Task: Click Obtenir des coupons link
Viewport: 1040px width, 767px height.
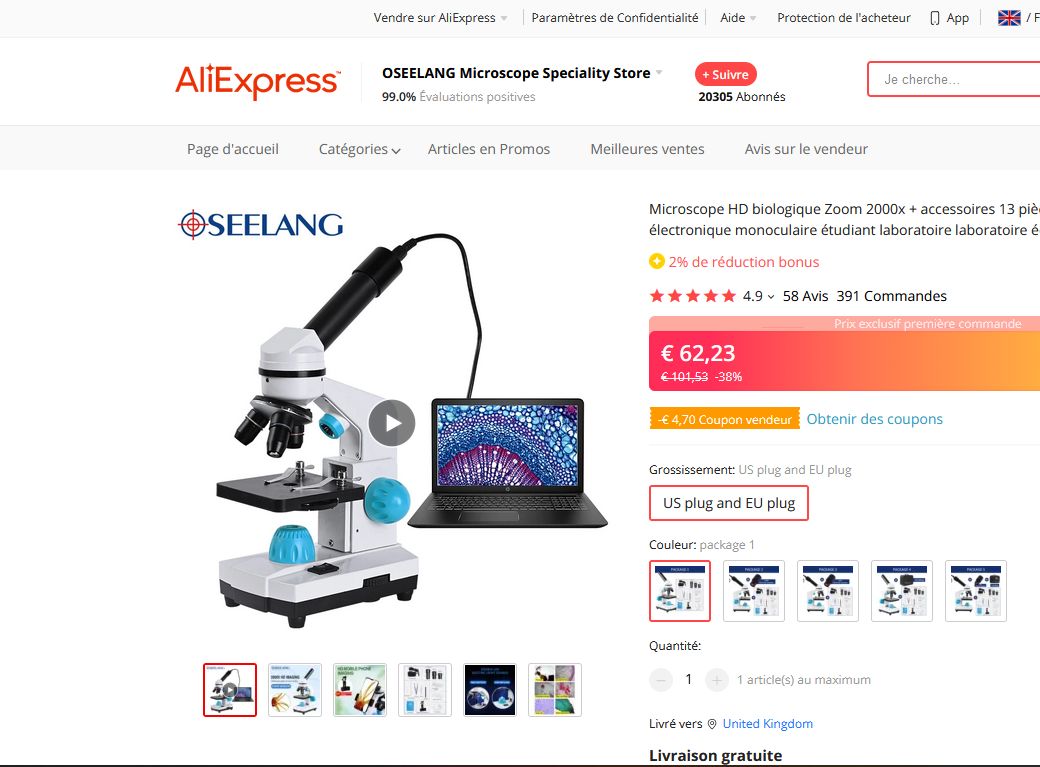Action: point(874,419)
